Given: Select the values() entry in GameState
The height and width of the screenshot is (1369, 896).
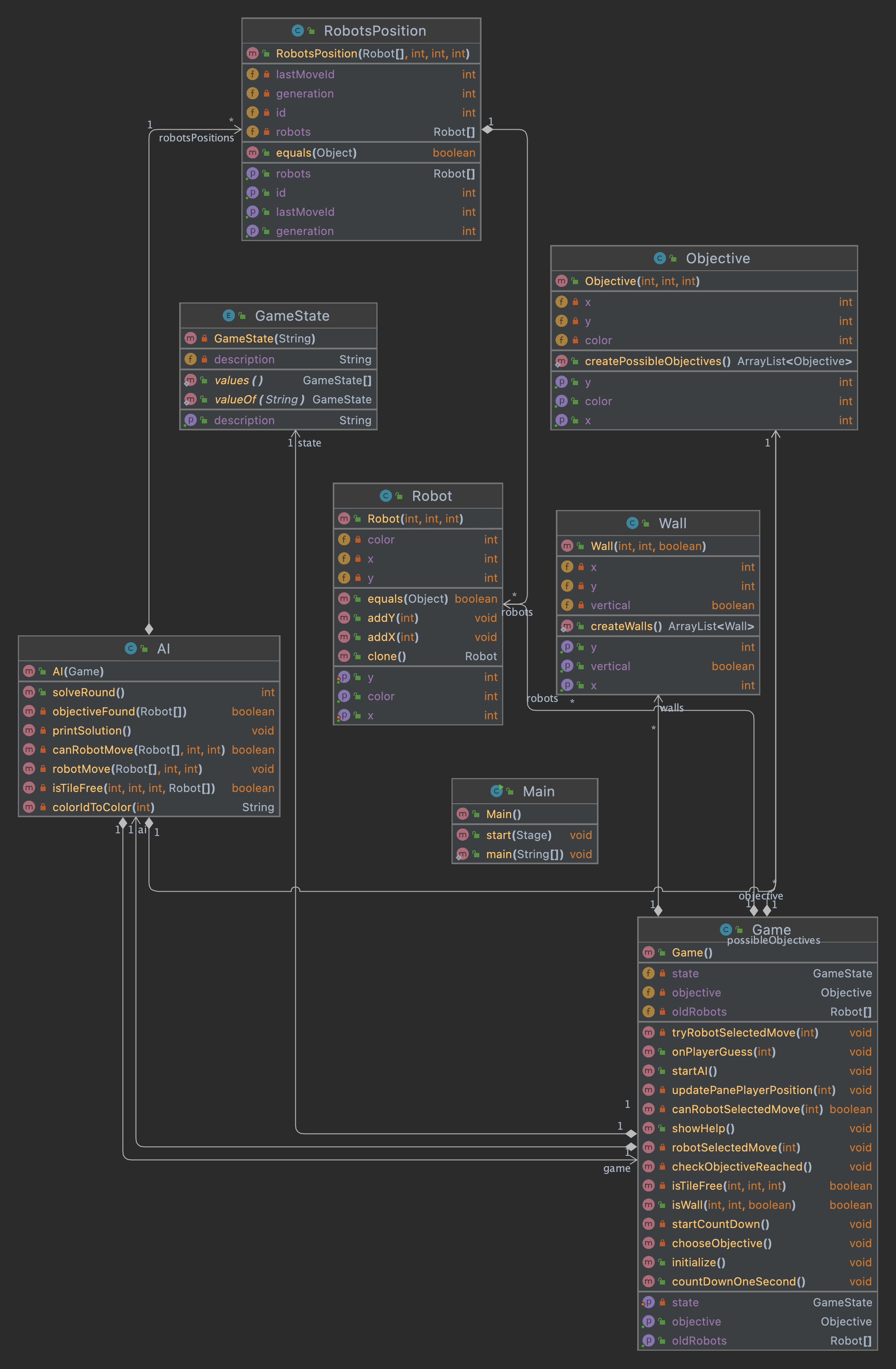Looking at the screenshot, I should (x=232, y=380).
